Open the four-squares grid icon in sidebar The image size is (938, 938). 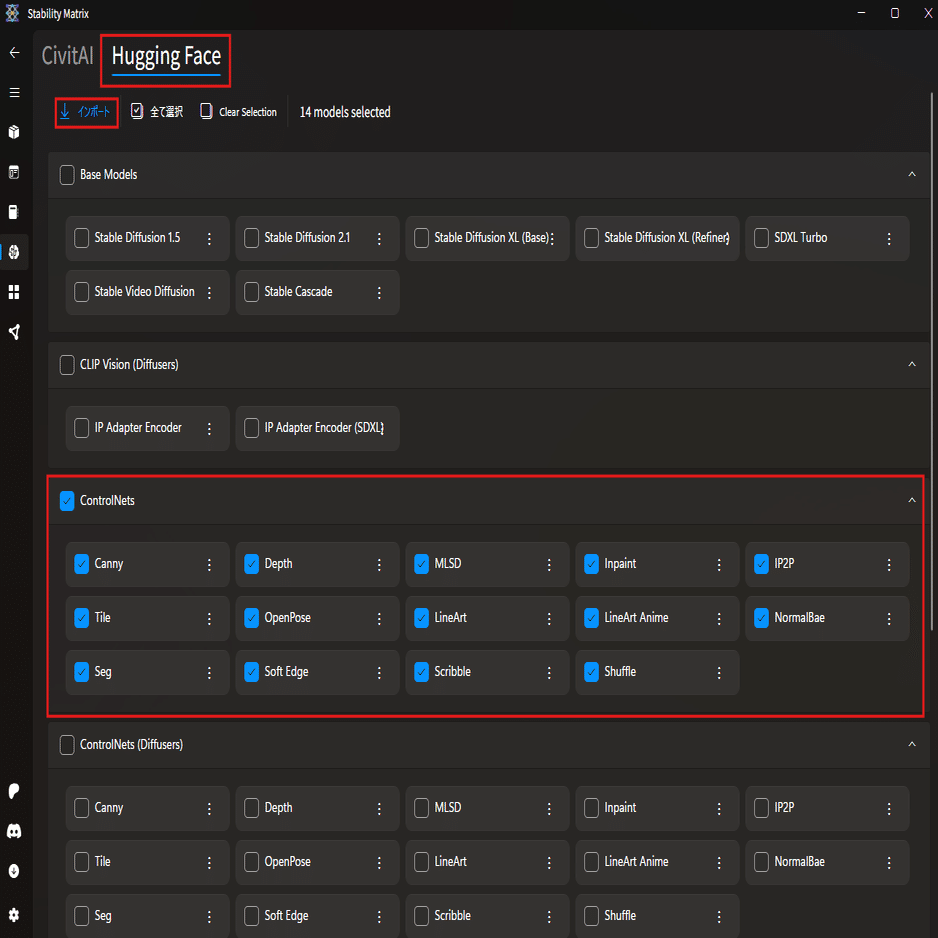coord(14,292)
